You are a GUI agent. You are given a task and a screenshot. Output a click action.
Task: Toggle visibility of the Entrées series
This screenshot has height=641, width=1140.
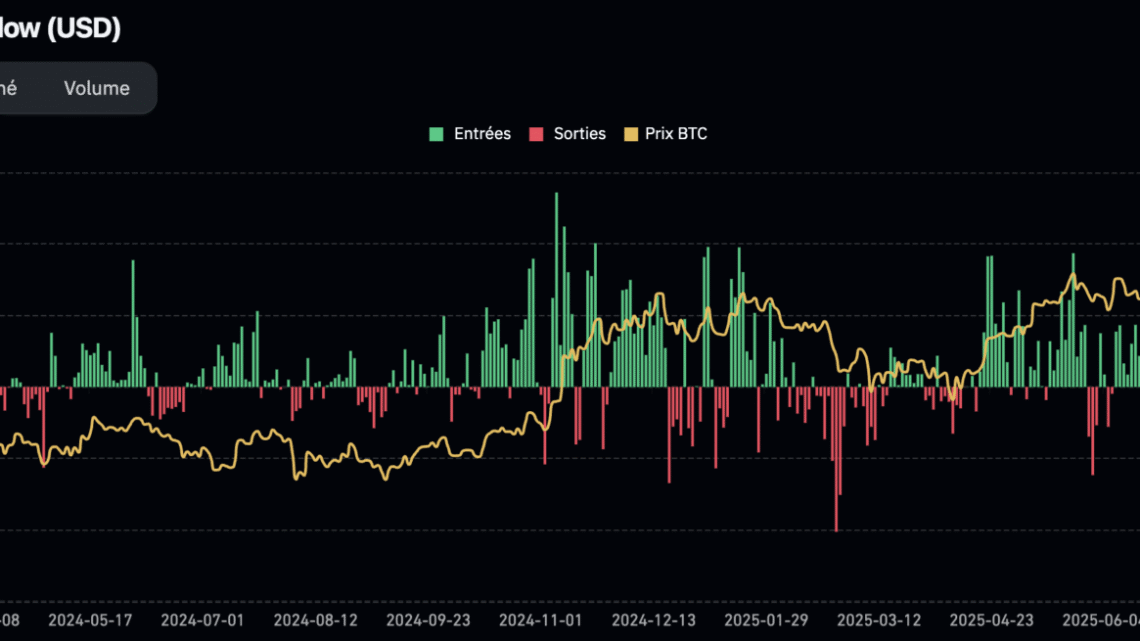469,133
